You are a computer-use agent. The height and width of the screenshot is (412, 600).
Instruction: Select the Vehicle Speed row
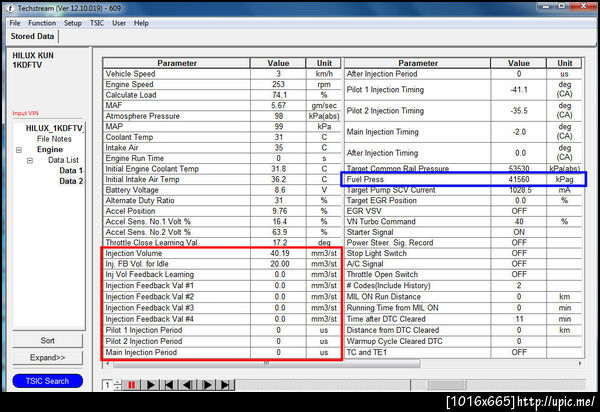point(222,74)
